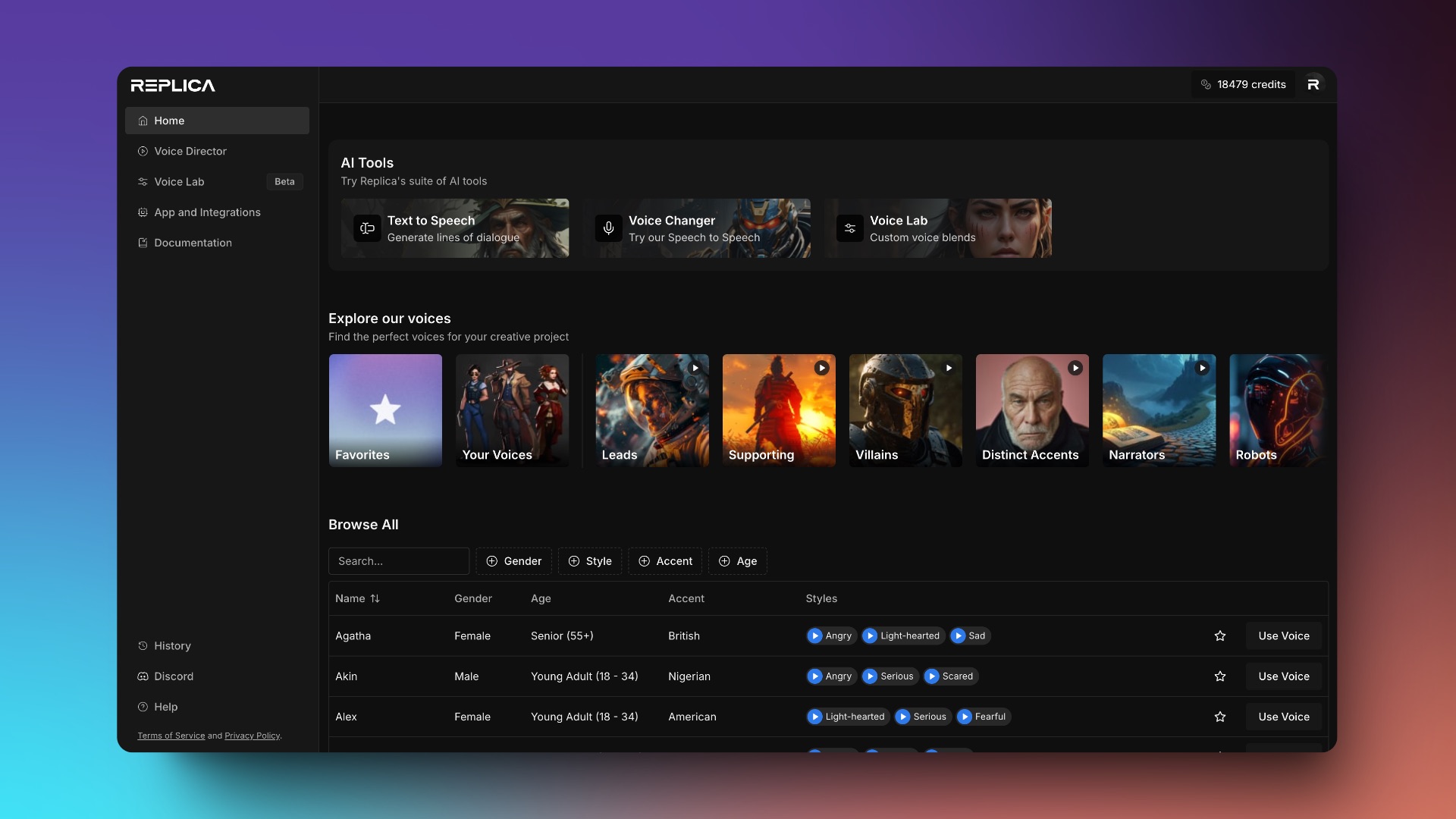This screenshot has width=1456, height=819.
Task: Click the Replica logo in sidebar
Action: coord(173,86)
